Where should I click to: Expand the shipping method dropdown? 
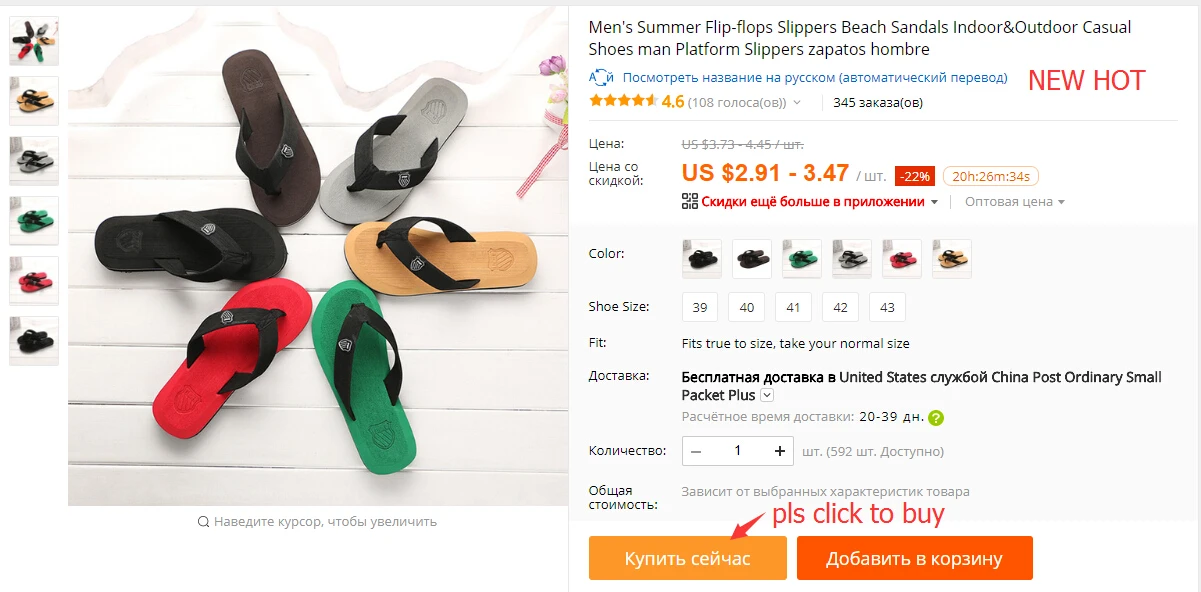tap(767, 396)
